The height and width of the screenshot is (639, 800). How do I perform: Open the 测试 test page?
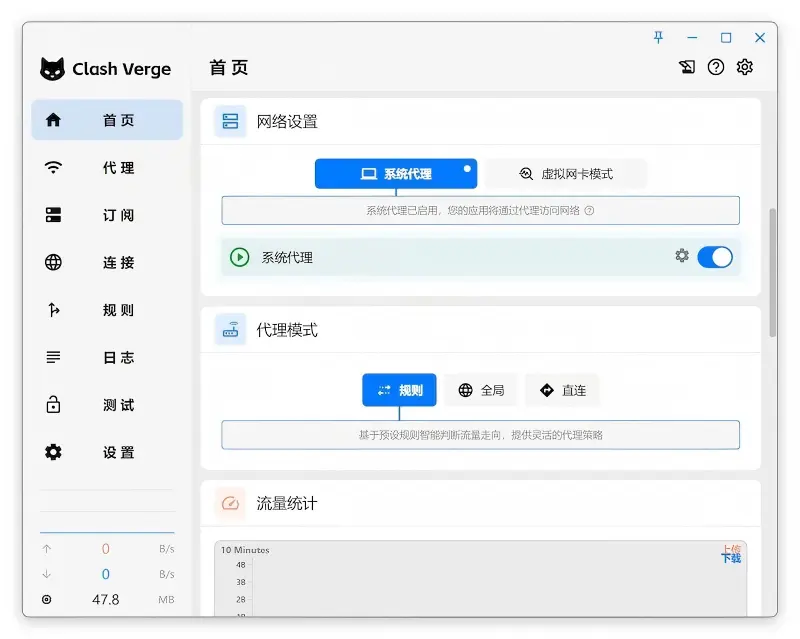pos(107,405)
